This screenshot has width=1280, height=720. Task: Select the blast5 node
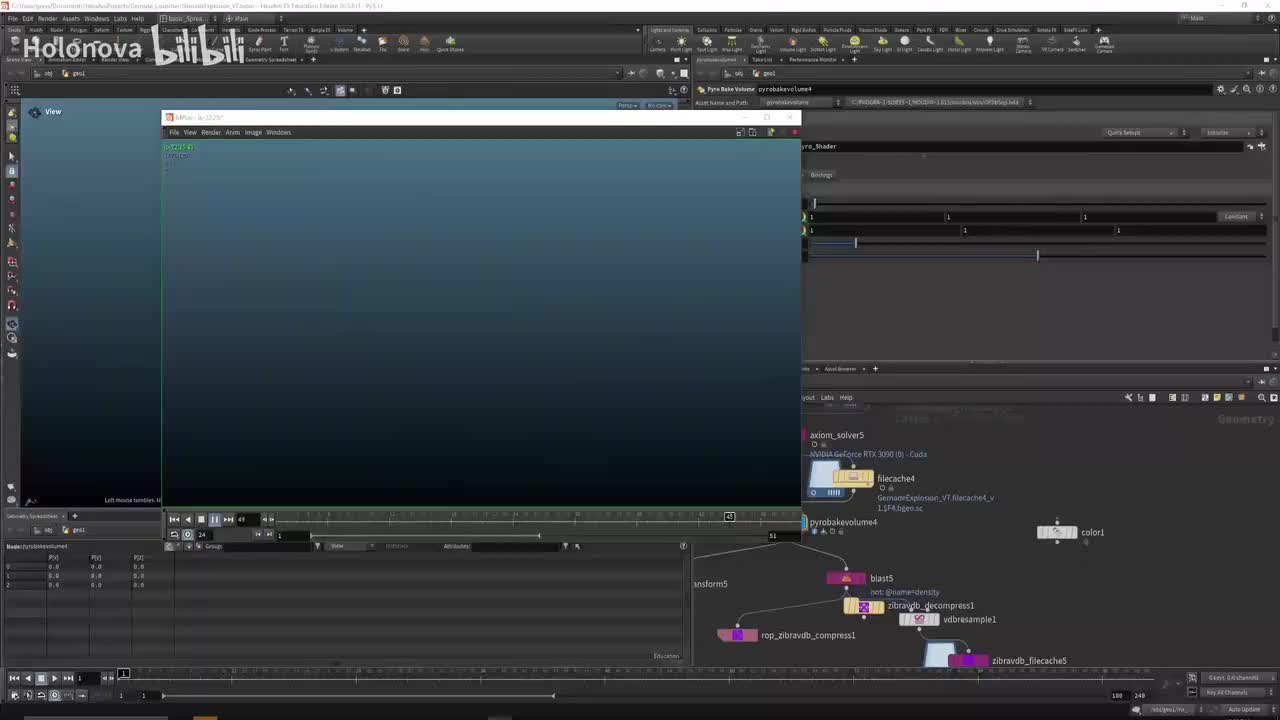846,578
